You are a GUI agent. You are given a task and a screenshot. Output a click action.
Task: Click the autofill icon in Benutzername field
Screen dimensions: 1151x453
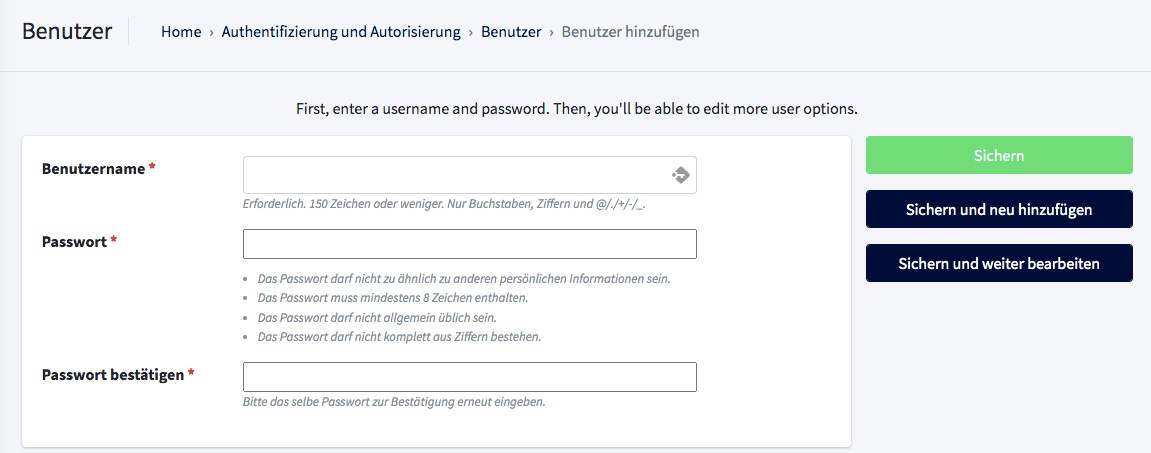680,175
